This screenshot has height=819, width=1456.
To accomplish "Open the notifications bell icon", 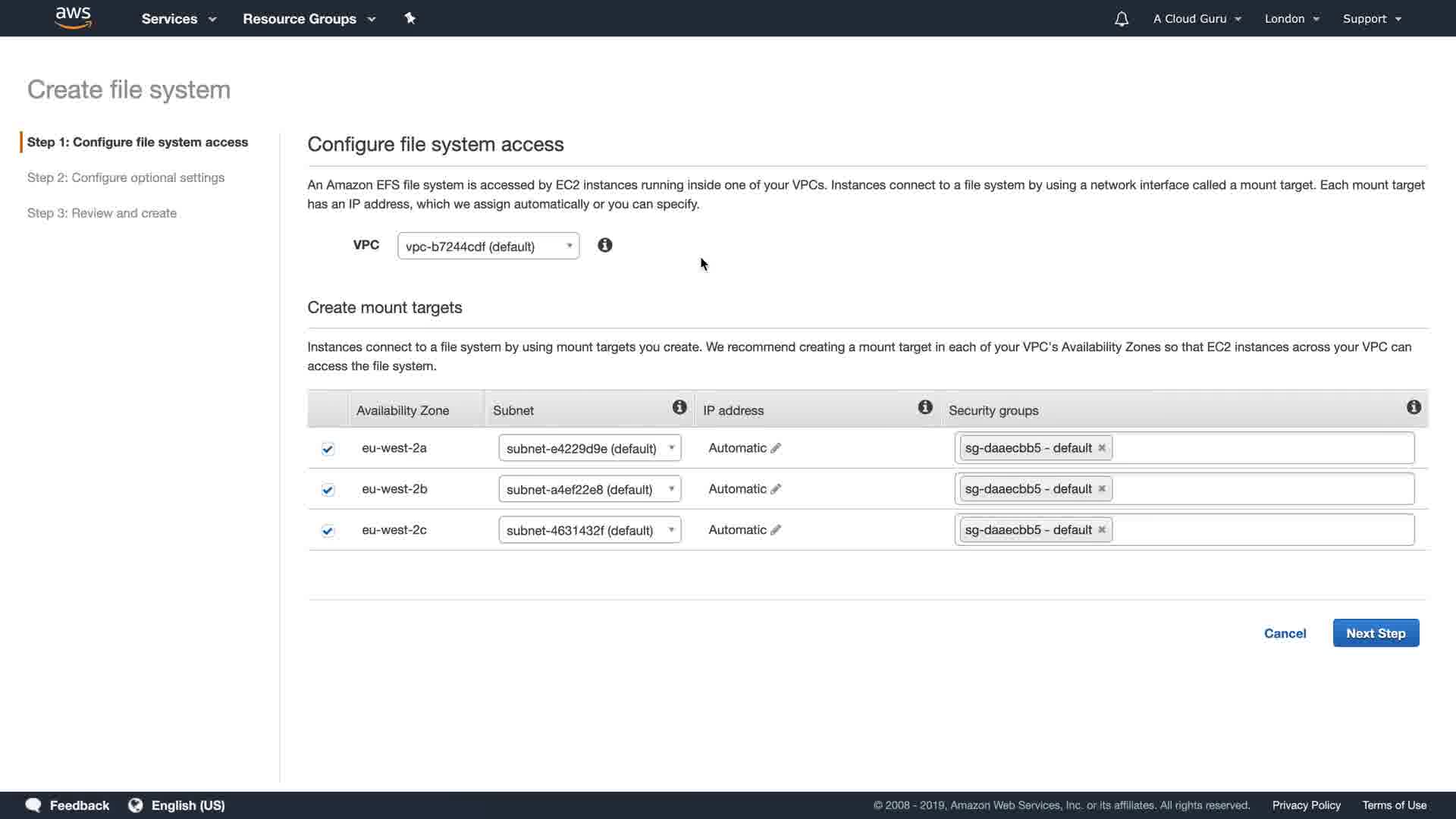I will 1121,19.
